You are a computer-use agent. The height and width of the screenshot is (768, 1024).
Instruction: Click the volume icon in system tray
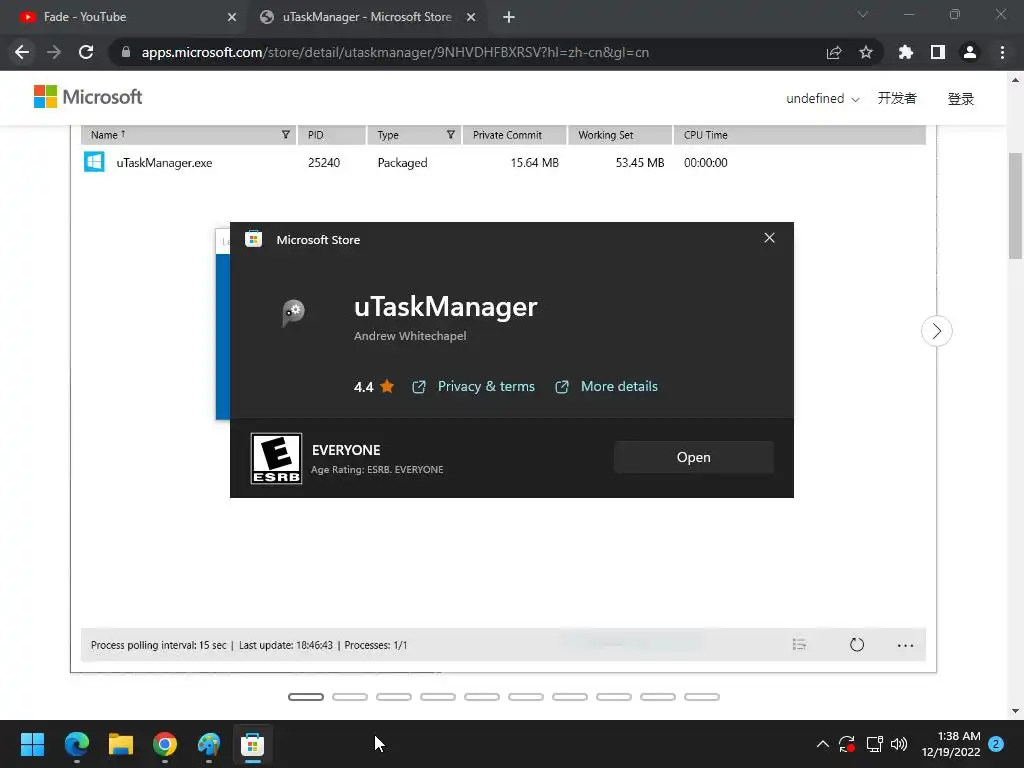[899, 744]
